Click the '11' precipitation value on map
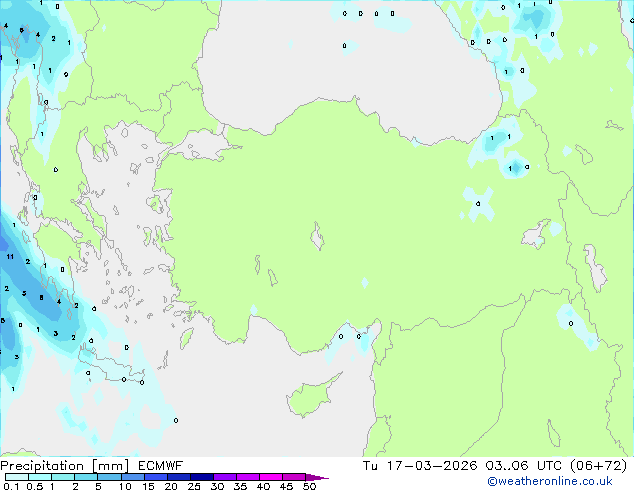 click(x=10, y=256)
